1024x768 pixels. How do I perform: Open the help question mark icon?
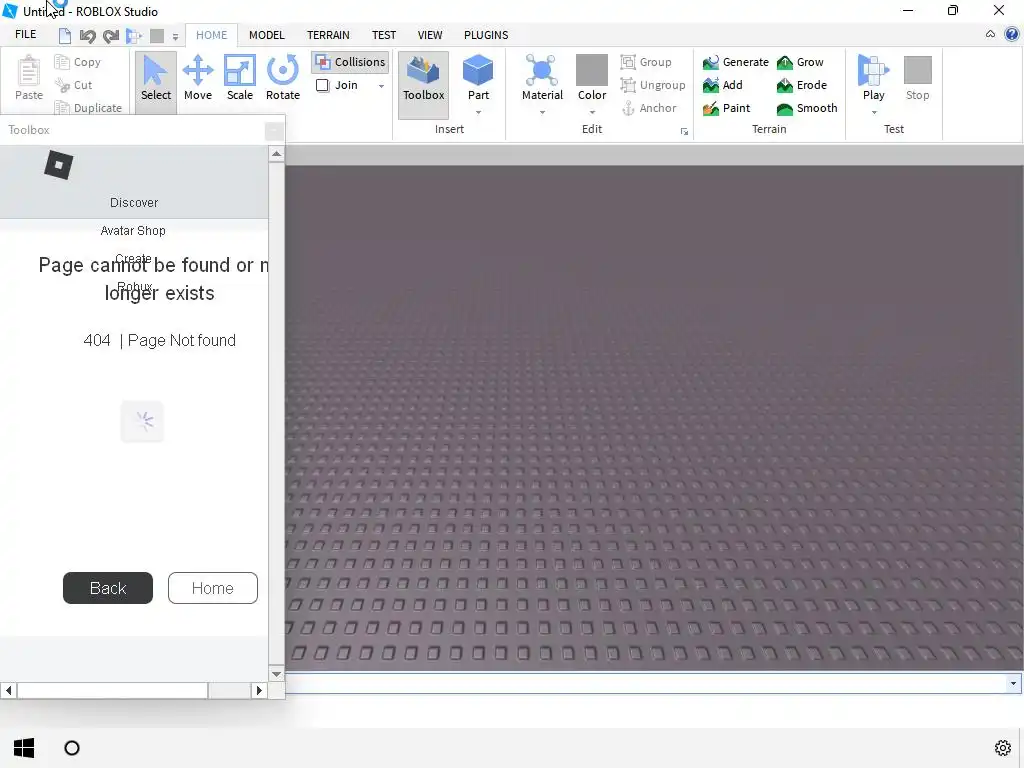[x=1012, y=34]
